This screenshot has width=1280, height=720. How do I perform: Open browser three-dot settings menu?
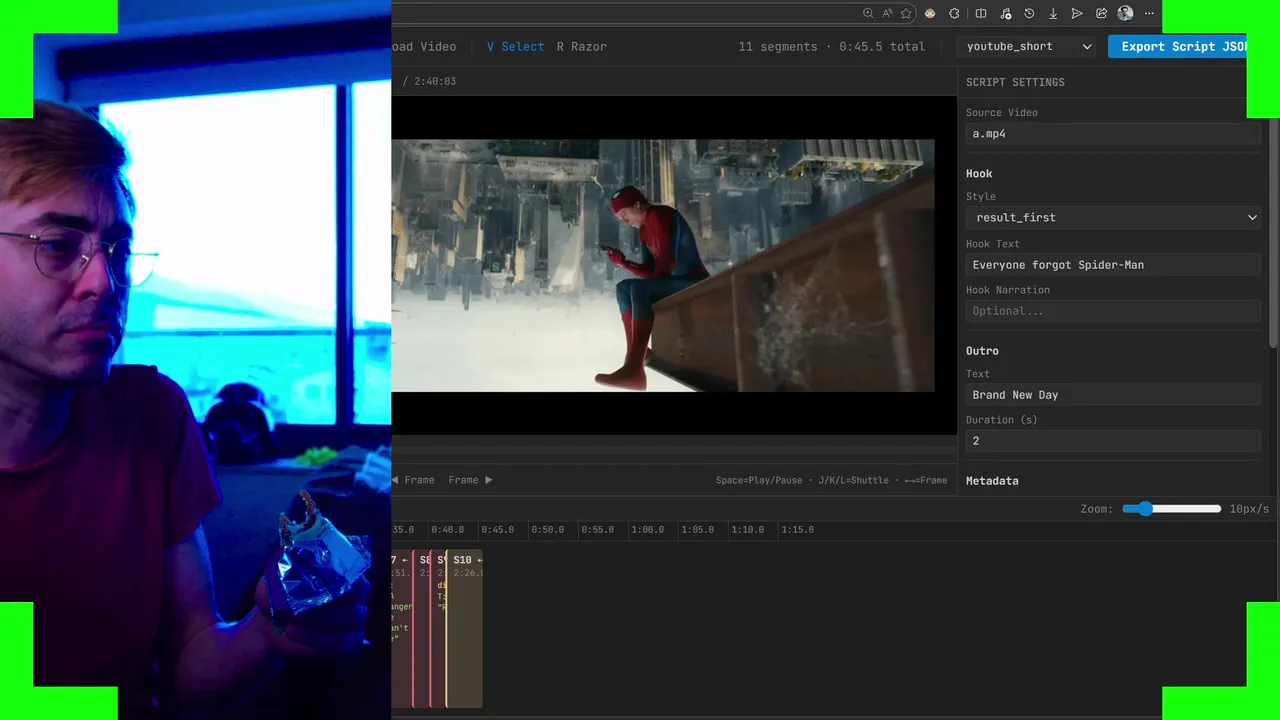pyautogui.click(x=1149, y=13)
